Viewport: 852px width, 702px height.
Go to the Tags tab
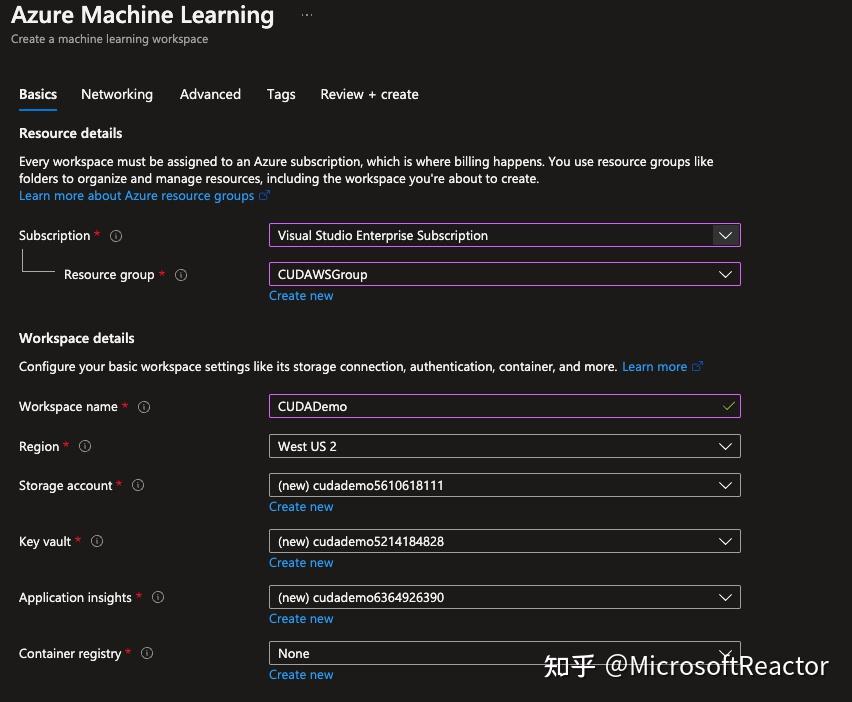point(281,95)
